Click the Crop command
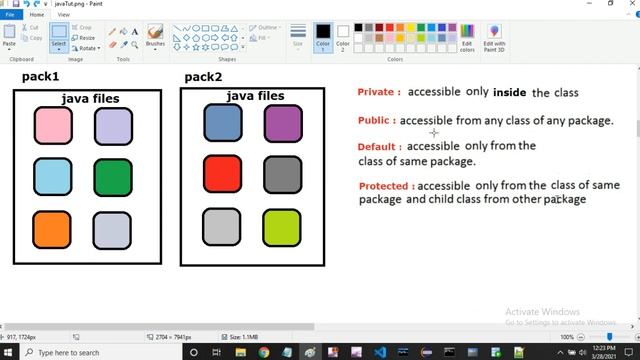This screenshot has width=640, height=360. 82,27
